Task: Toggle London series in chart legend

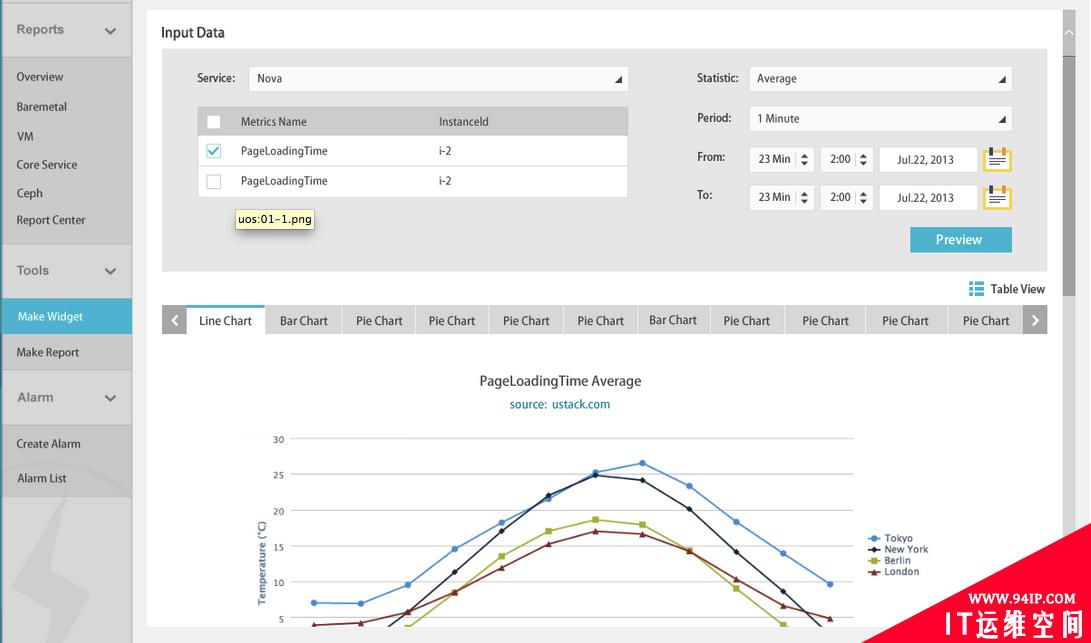Action: [894, 571]
